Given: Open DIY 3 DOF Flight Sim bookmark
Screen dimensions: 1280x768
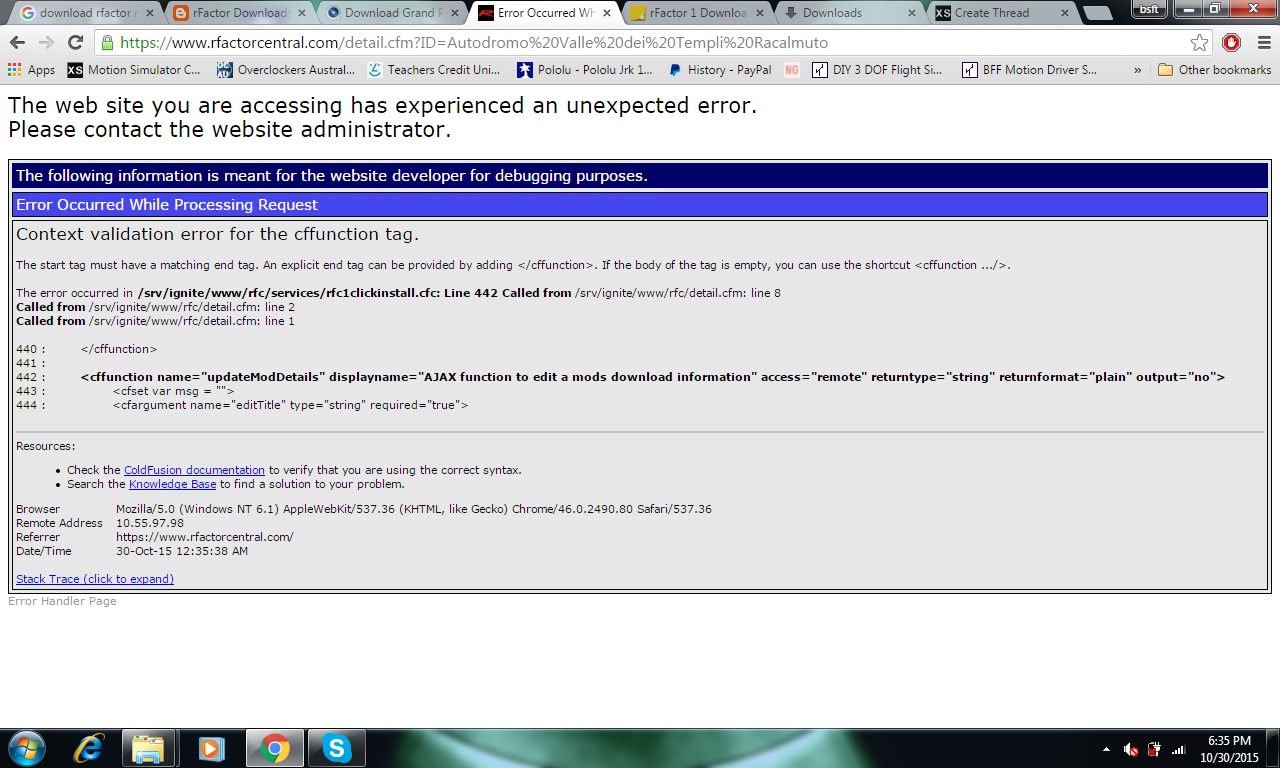Looking at the screenshot, I should pyautogui.click(x=878, y=70).
